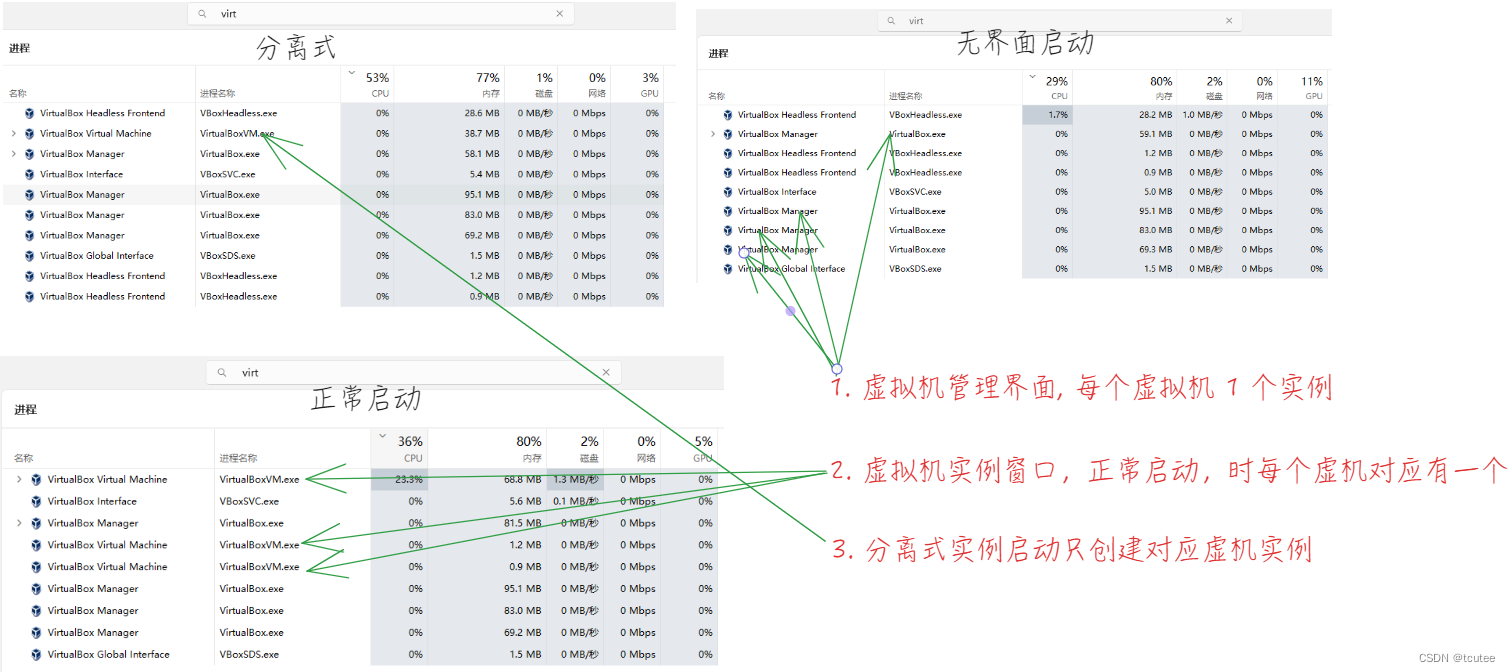Click VirtualBox Manager 81.5 MB row icon

click(x=37, y=524)
